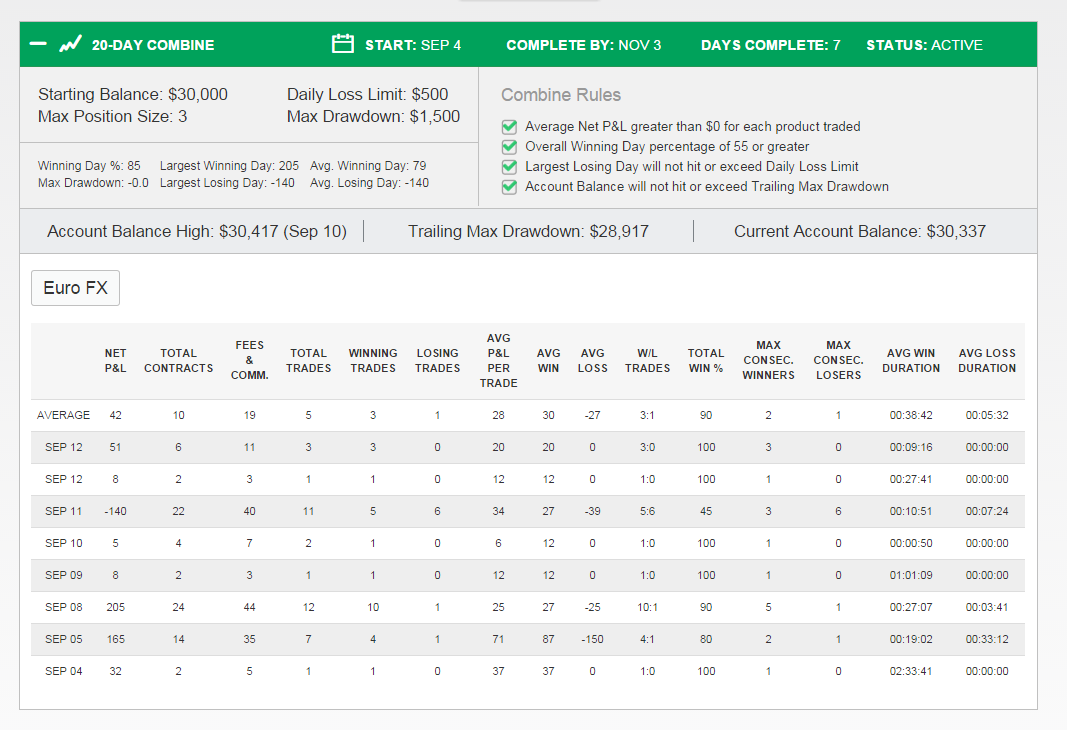This screenshot has width=1067, height=730.
Task: Click the WINNING TRADES column header
Action: tap(373, 361)
